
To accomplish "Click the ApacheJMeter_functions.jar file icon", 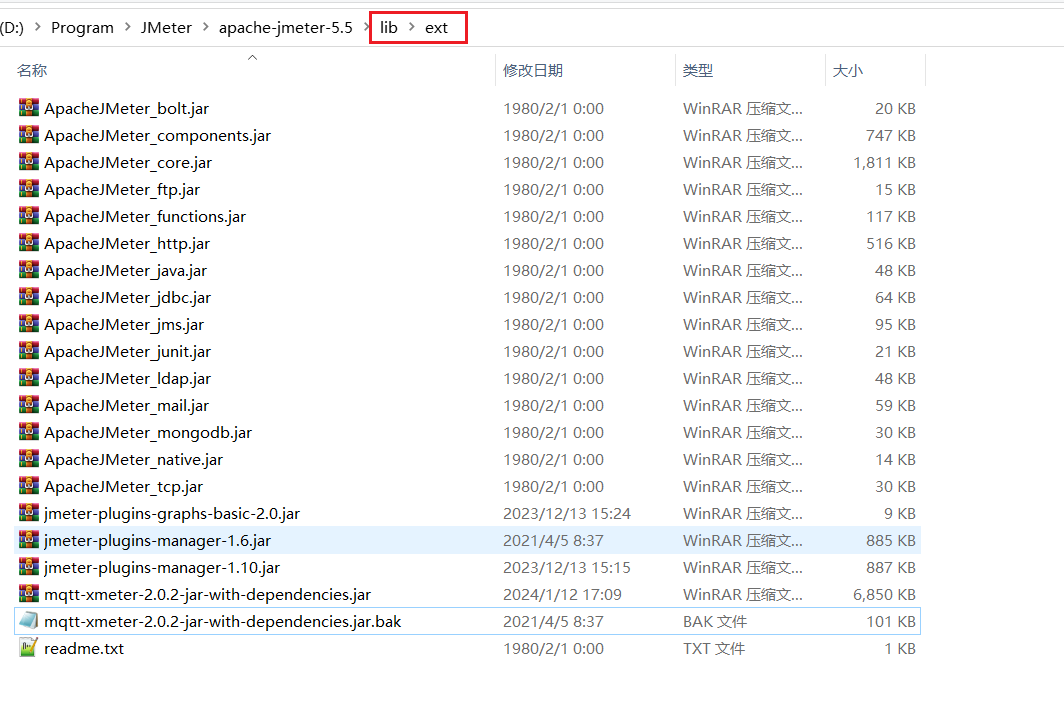I will (x=28, y=216).
